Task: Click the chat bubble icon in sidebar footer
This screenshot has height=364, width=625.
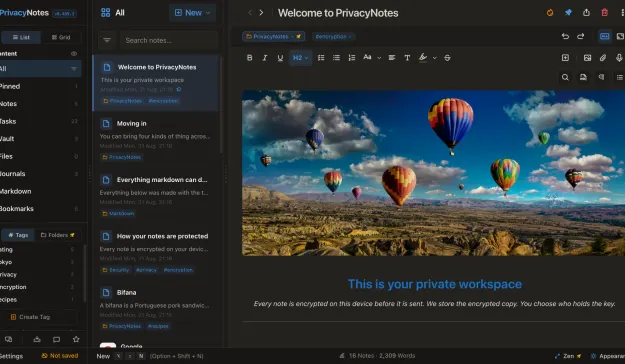Action: pyautogui.click(x=57, y=339)
